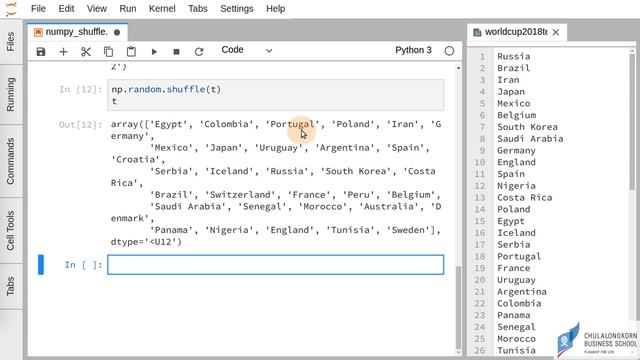Show the Files sidebar panel
This screenshot has height=360, width=640.
point(11,42)
